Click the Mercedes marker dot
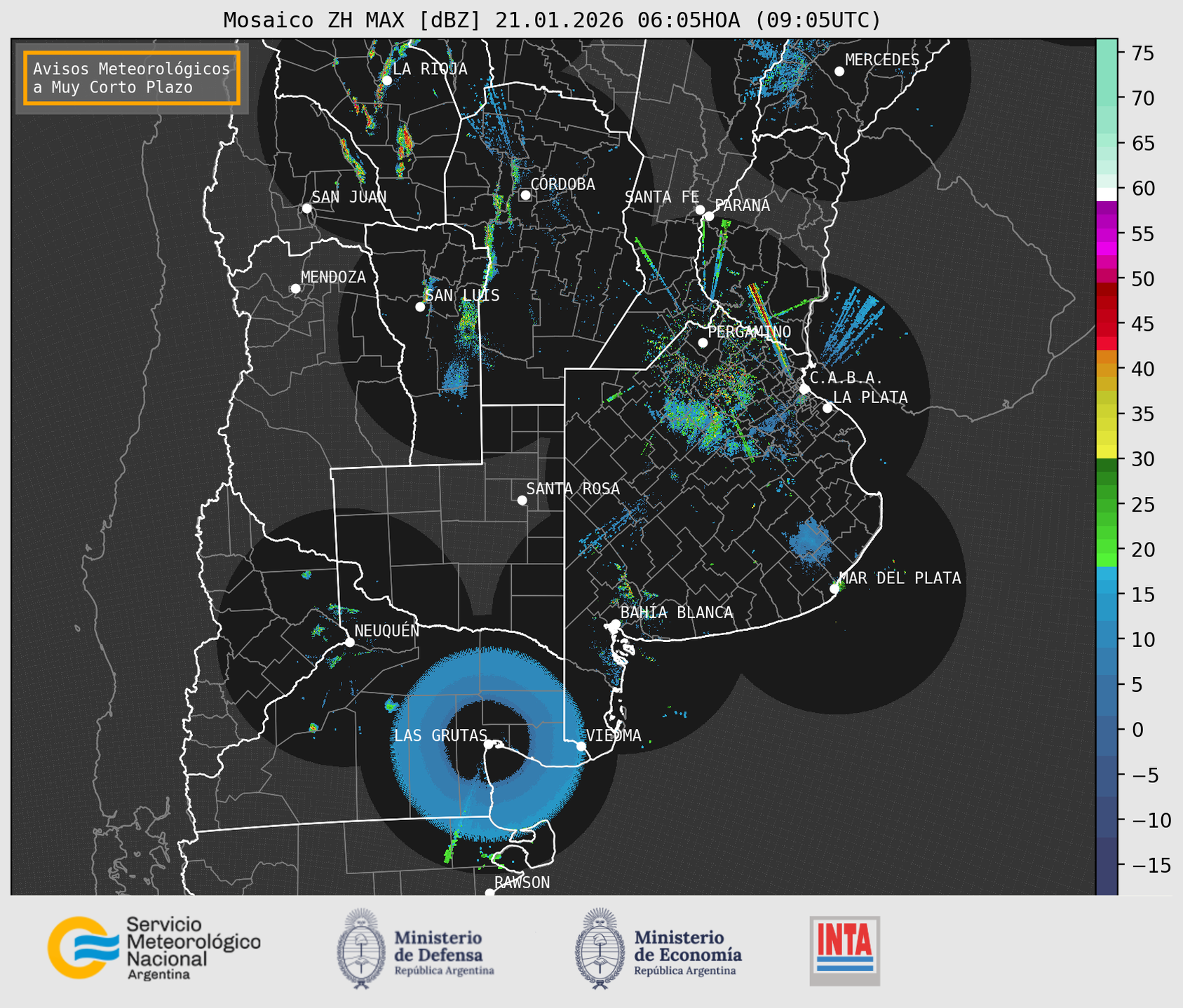 [x=839, y=71]
